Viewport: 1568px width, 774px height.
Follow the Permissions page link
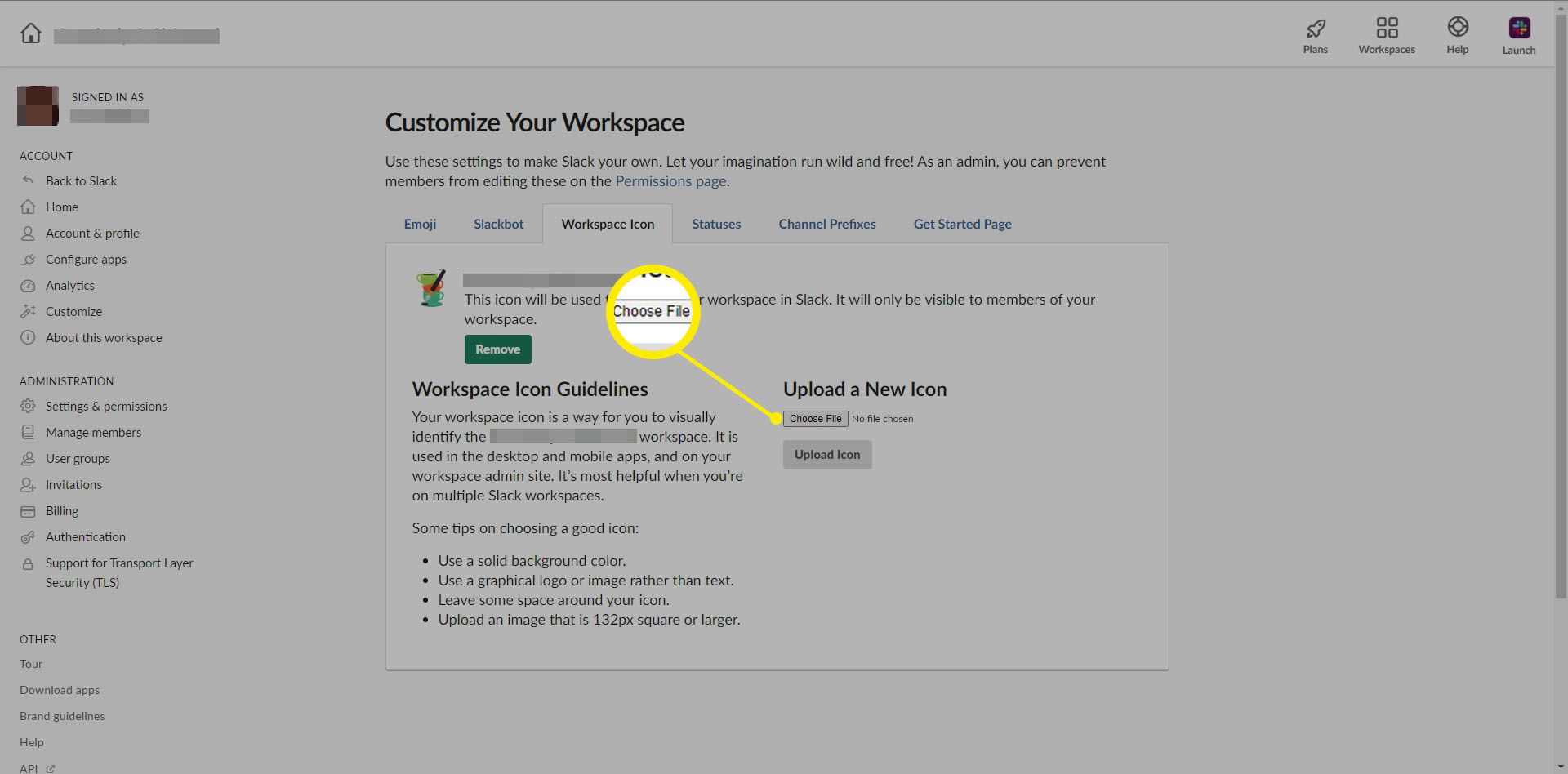pos(670,181)
